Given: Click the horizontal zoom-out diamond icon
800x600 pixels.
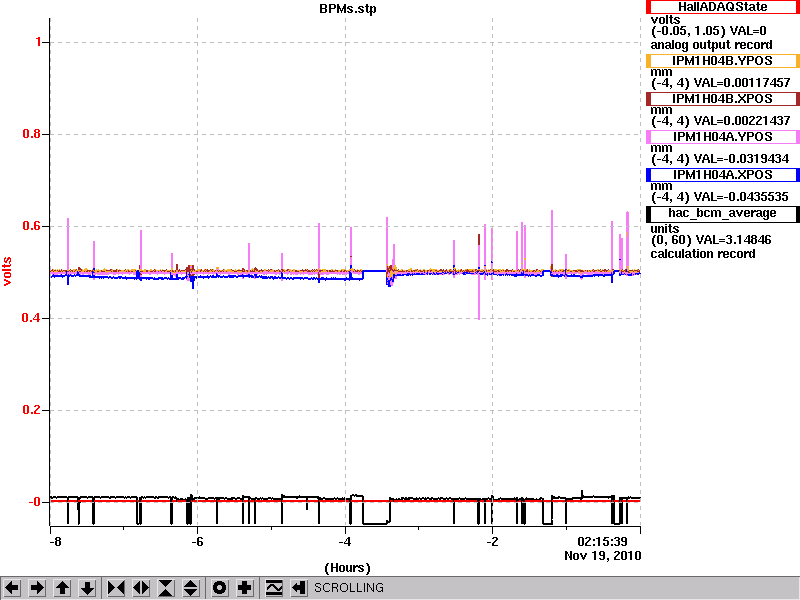Looking at the screenshot, I should coord(141,588).
